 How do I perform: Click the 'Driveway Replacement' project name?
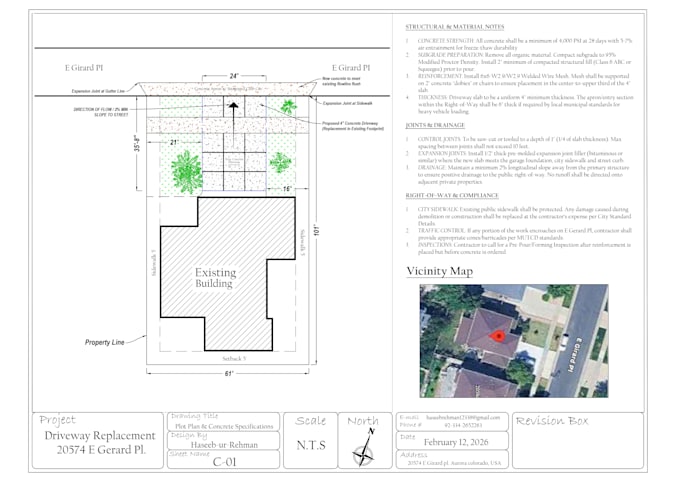click(x=100, y=435)
